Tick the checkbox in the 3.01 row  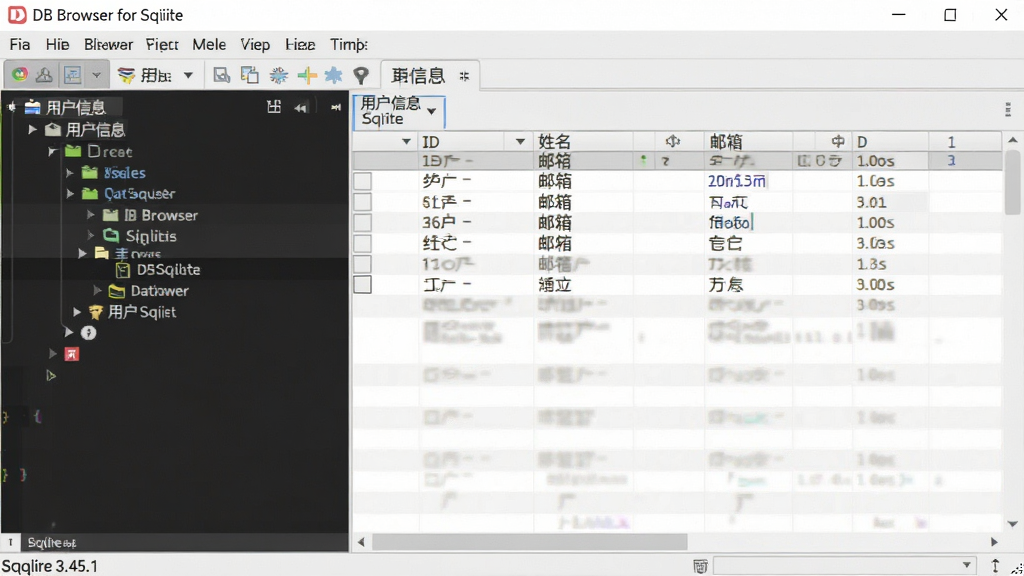pyautogui.click(x=362, y=202)
